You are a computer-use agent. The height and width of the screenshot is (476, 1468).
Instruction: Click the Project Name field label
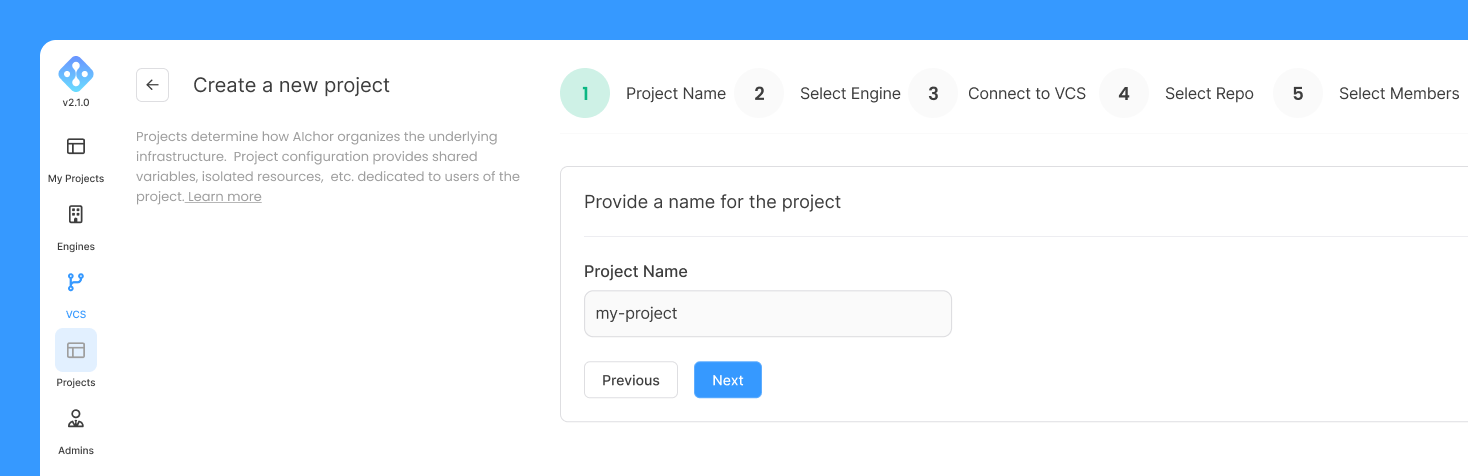tap(636, 271)
